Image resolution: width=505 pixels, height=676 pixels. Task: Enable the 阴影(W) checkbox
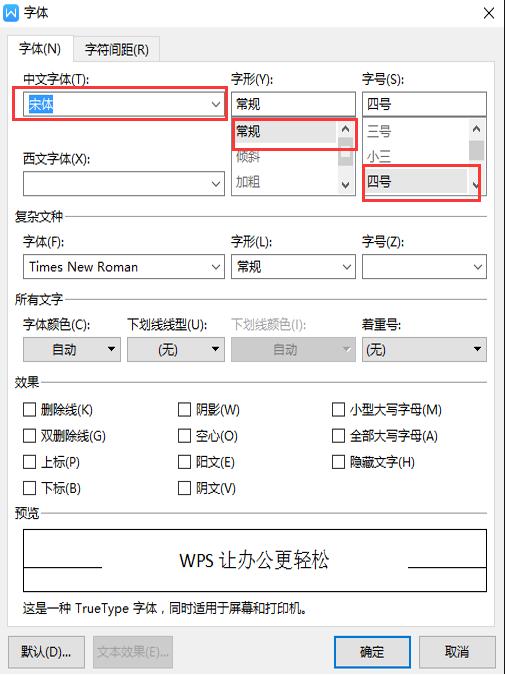point(184,410)
